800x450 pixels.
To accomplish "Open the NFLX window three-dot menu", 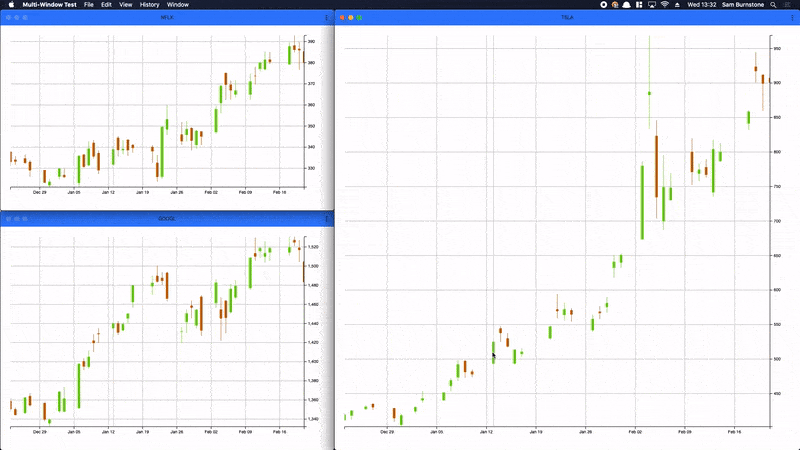I will (x=327, y=18).
